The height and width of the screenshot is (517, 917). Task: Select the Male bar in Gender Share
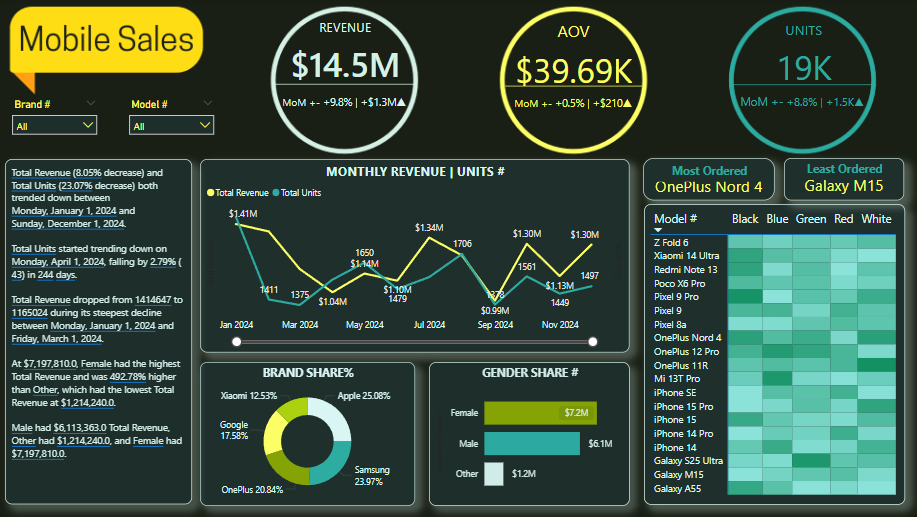(x=532, y=443)
